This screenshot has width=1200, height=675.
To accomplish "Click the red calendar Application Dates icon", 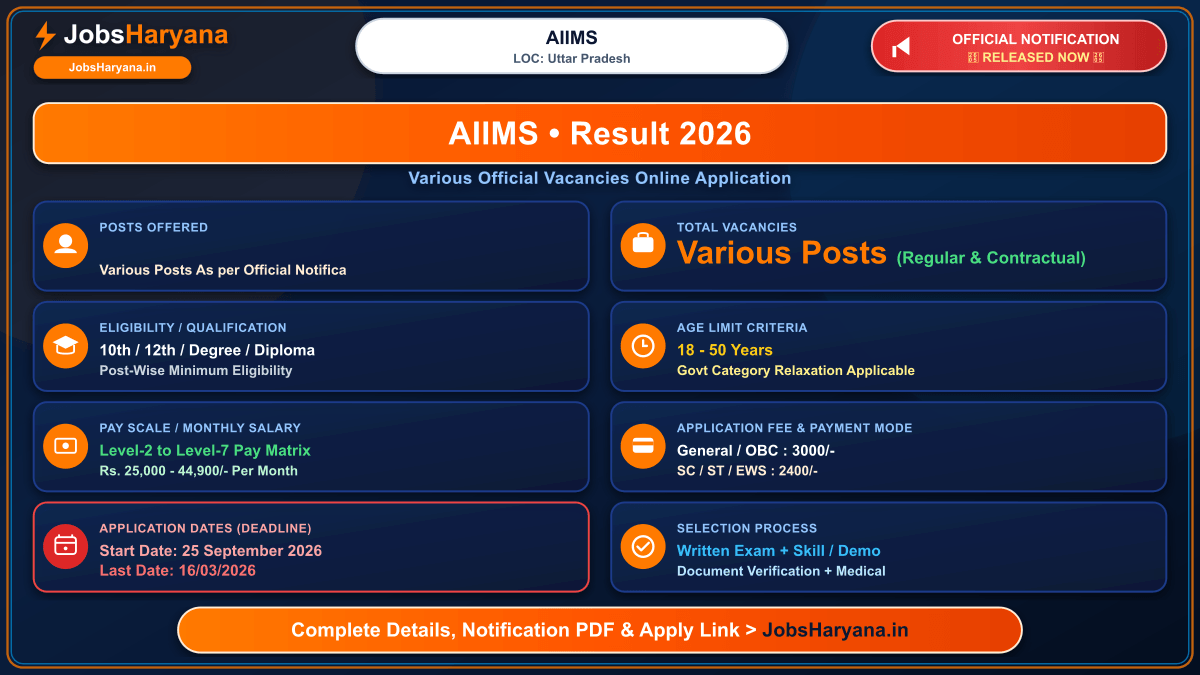I will click(65, 546).
